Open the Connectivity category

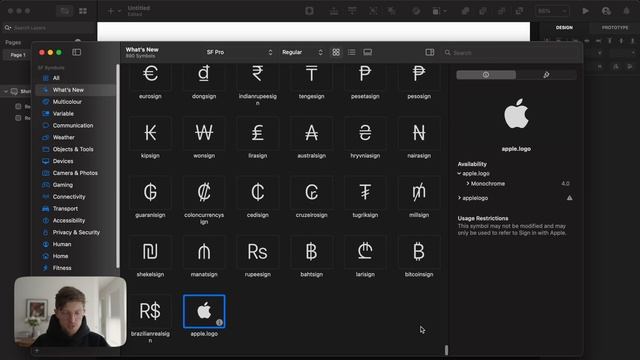click(x=76, y=196)
